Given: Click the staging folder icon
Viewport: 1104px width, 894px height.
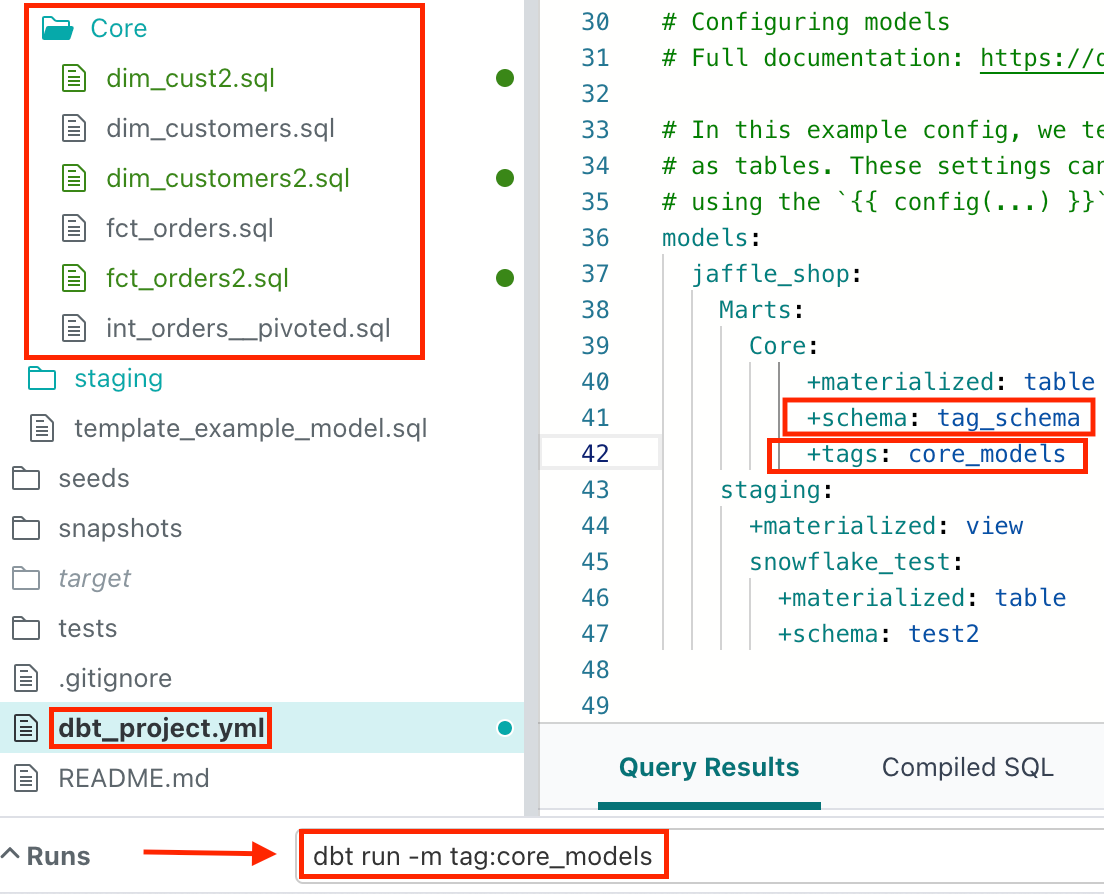Looking at the screenshot, I should point(40,378).
